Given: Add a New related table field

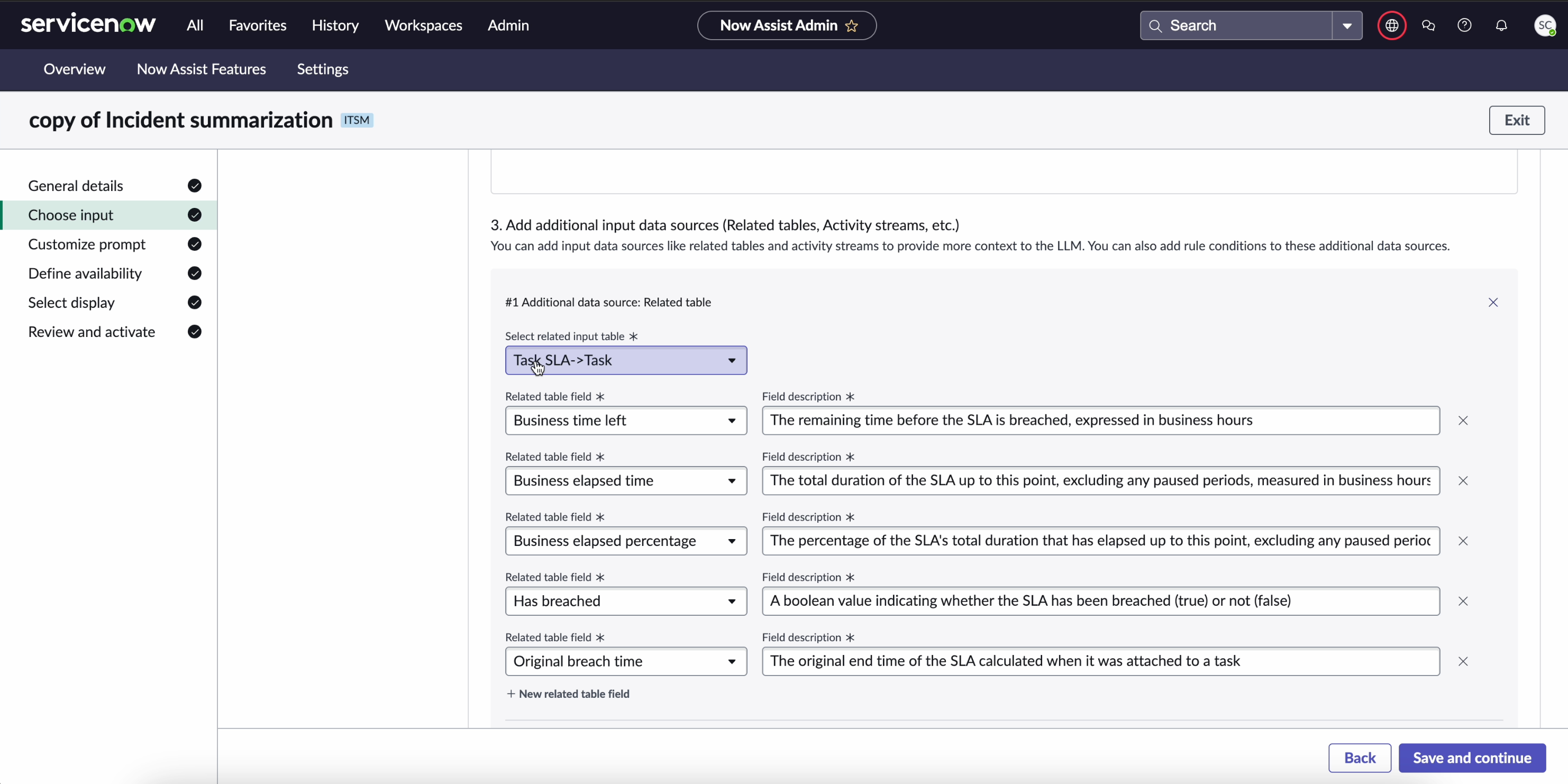Looking at the screenshot, I should (568, 694).
